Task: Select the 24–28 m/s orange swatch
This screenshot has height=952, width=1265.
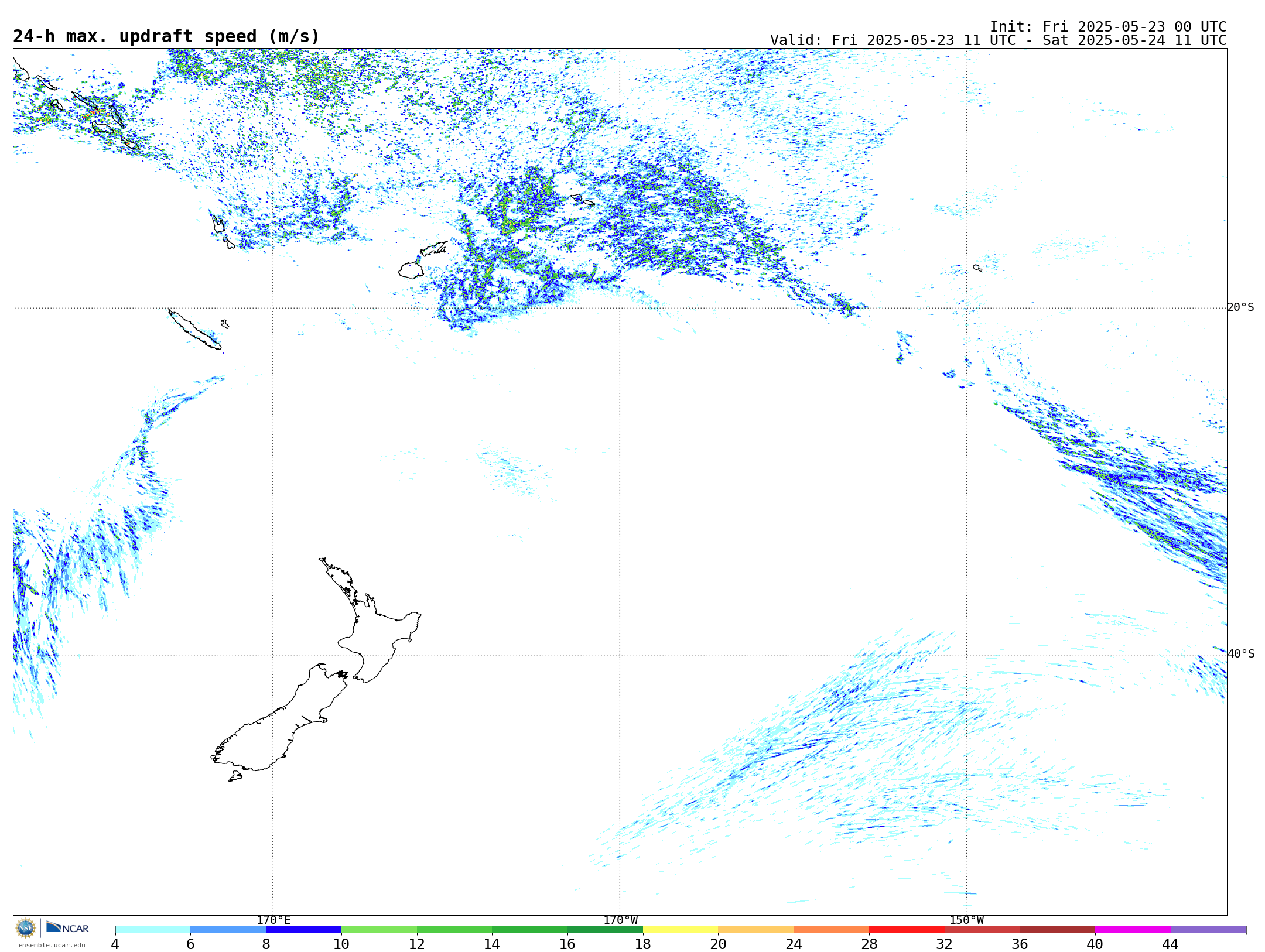Action: [831, 929]
